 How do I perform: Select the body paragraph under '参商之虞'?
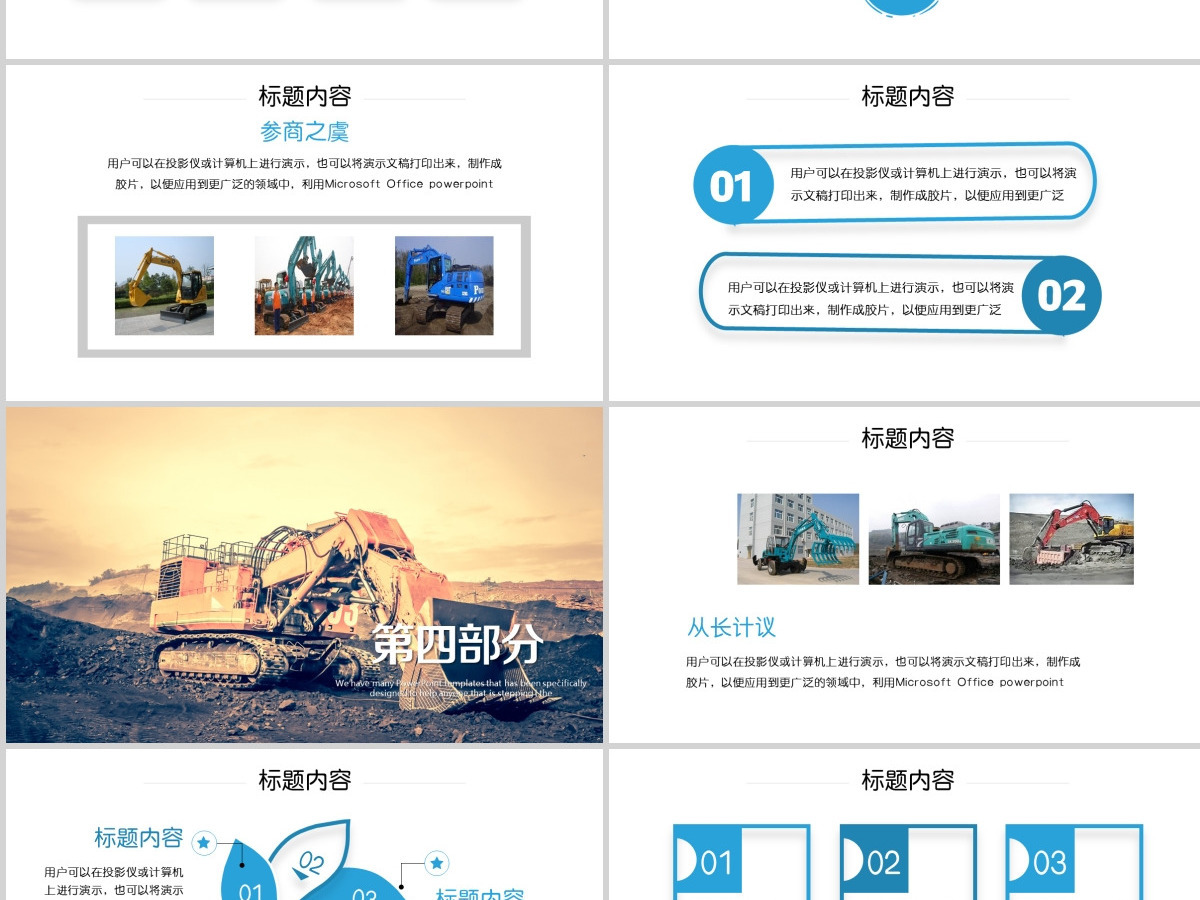(x=304, y=173)
